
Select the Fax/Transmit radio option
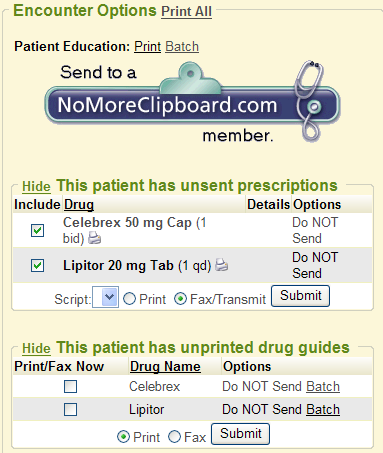click(x=180, y=299)
